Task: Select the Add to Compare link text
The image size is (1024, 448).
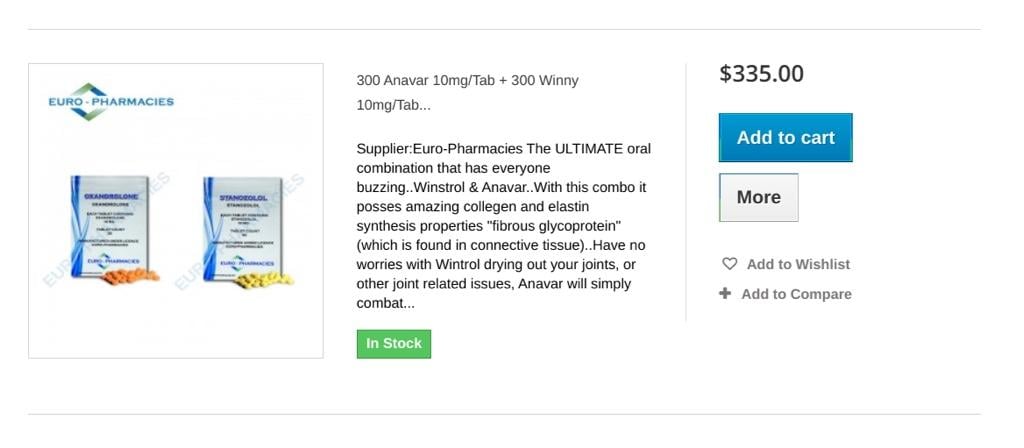Action: [x=796, y=294]
